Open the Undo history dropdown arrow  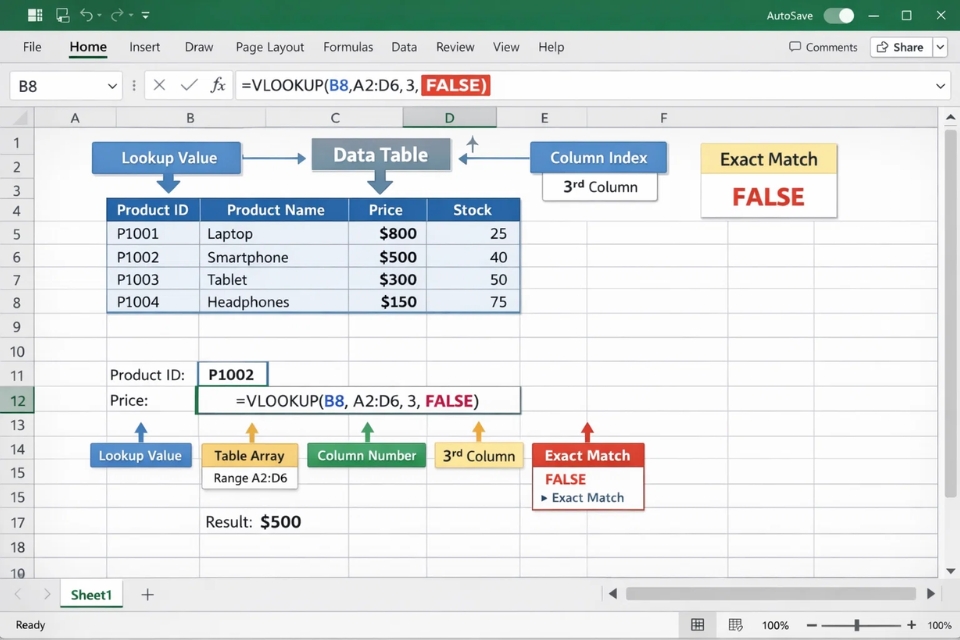(x=99, y=15)
